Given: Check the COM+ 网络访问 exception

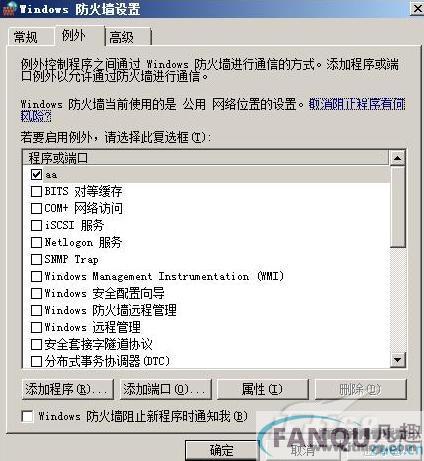Looking at the screenshot, I should pyautogui.click(x=36, y=208).
